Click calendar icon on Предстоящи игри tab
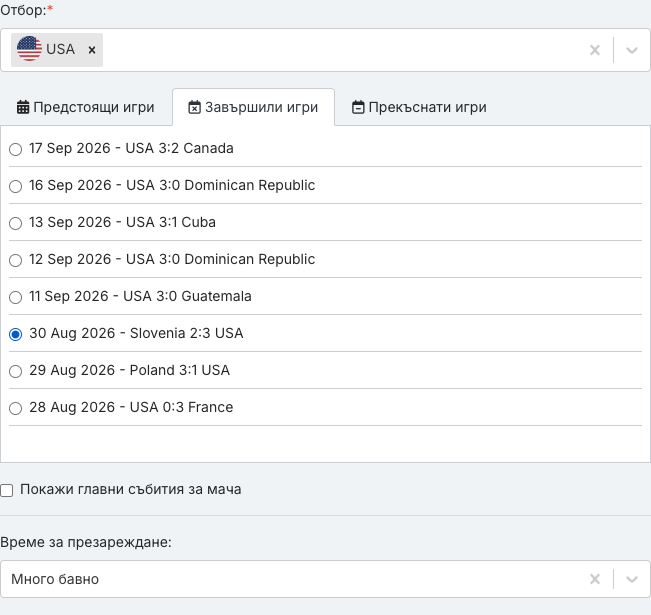Viewport: 651px width, 615px height. tap(23, 107)
